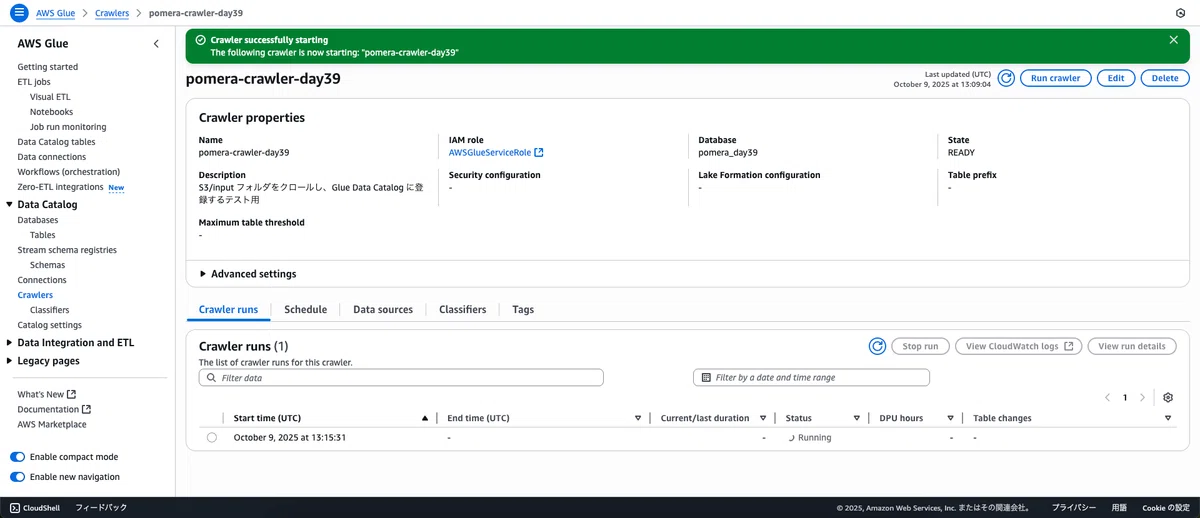Toggle Enable new navigation switch

click(17, 477)
